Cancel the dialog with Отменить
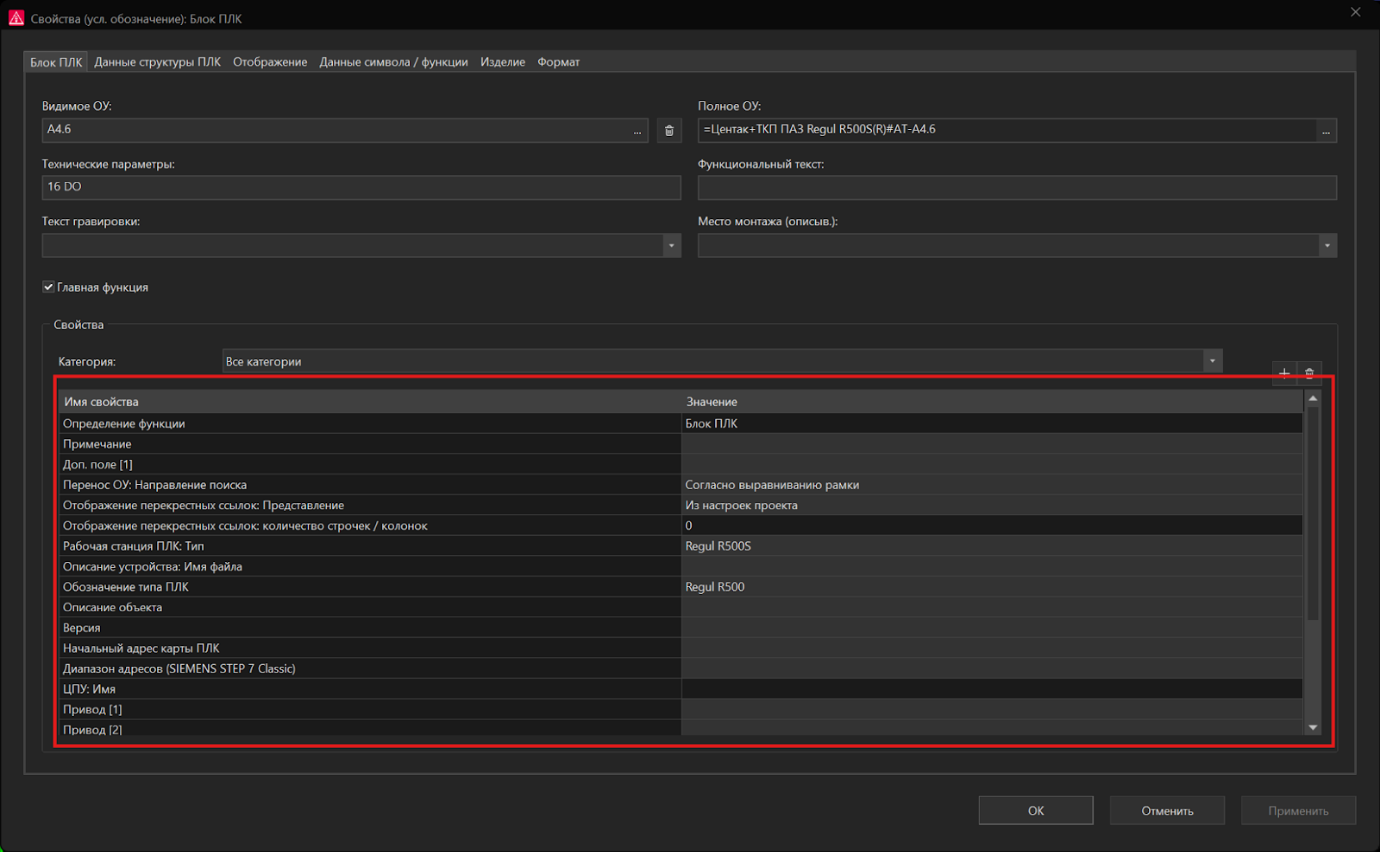The width and height of the screenshot is (1380, 852). 1167,810
